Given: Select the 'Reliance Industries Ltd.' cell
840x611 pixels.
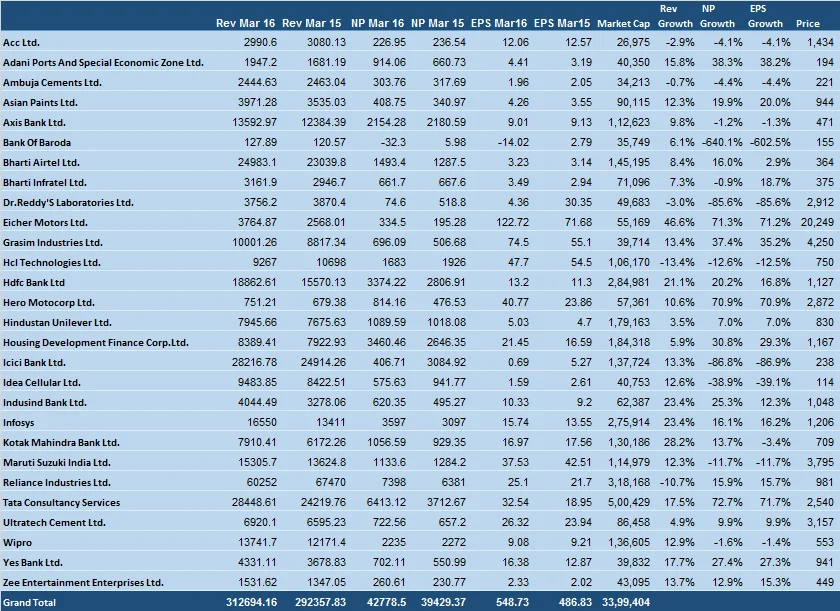Looking at the screenshot, I should pos(57,482).
